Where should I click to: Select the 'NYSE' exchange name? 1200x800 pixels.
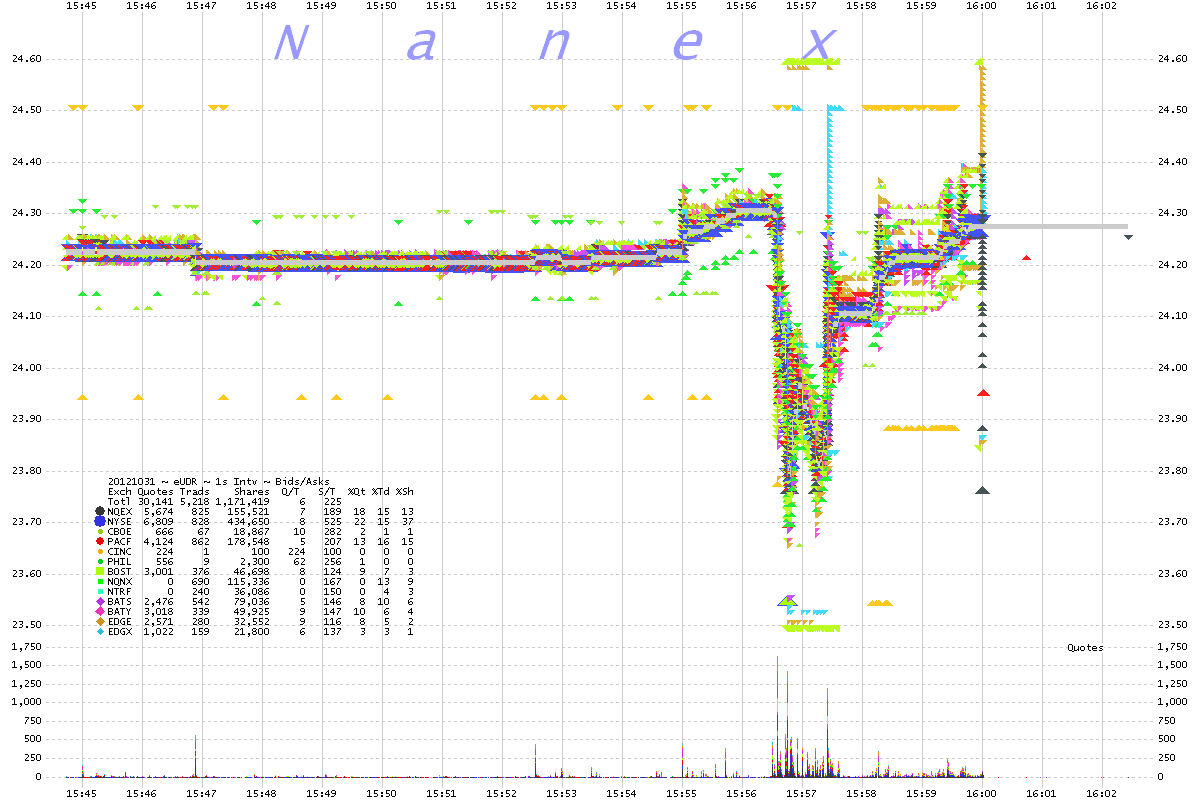click(x=120, y=521)
